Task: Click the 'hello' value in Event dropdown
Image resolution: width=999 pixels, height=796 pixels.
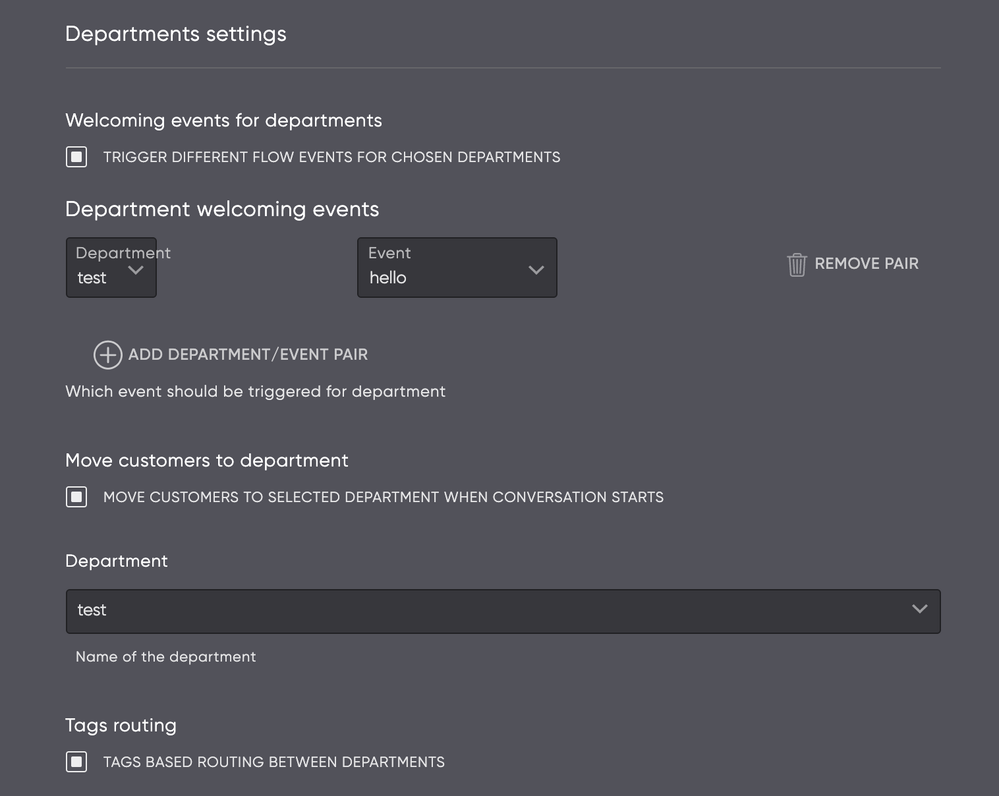Action: coord(388,278)
